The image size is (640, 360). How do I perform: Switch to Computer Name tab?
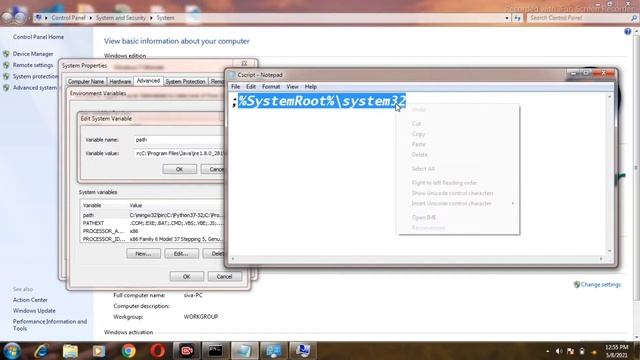pyautogui.click(x=86, y=82)
